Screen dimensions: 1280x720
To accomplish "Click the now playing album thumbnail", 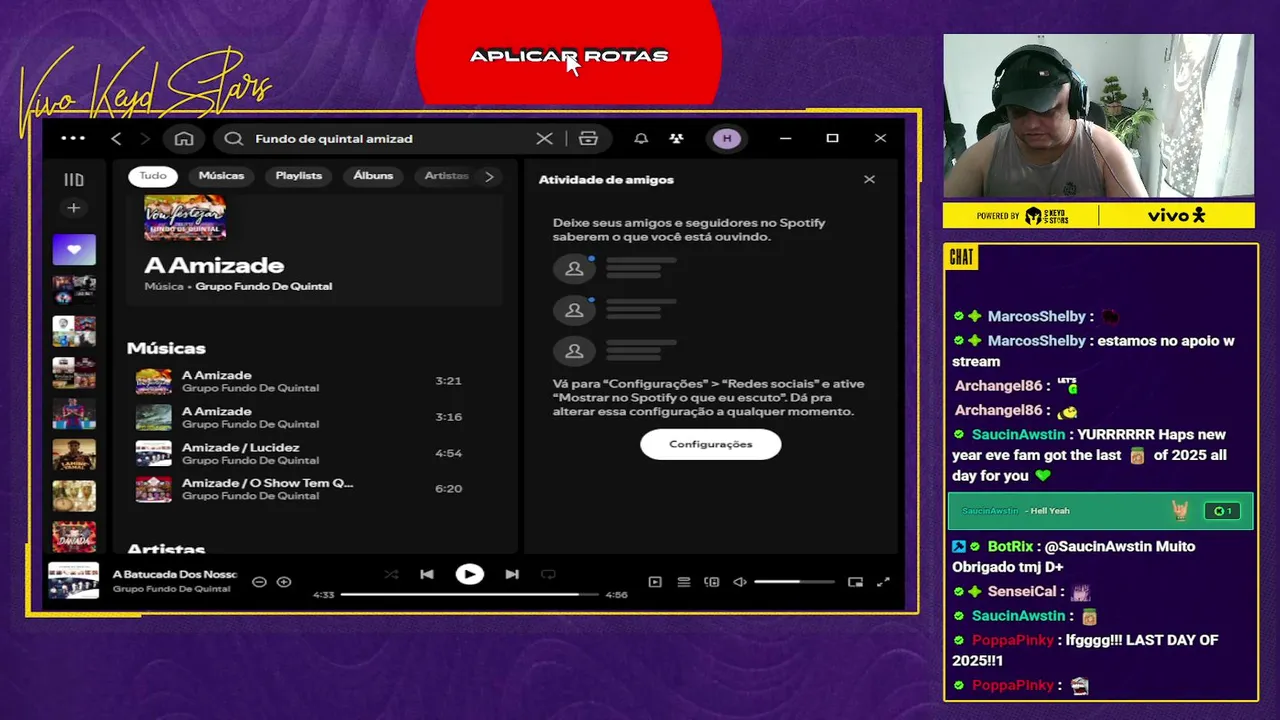I will pos(74,581).
